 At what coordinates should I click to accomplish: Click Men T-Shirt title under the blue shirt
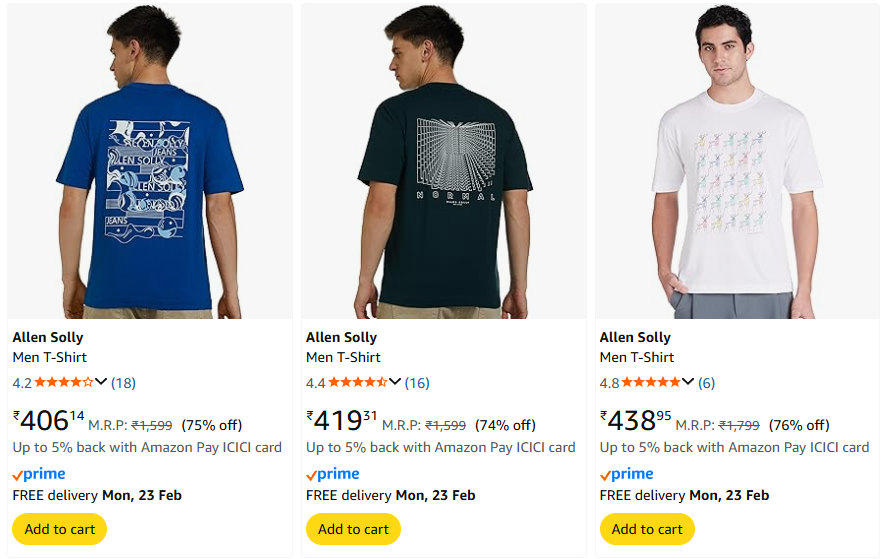pyautogui.click(x=50, y=357)
